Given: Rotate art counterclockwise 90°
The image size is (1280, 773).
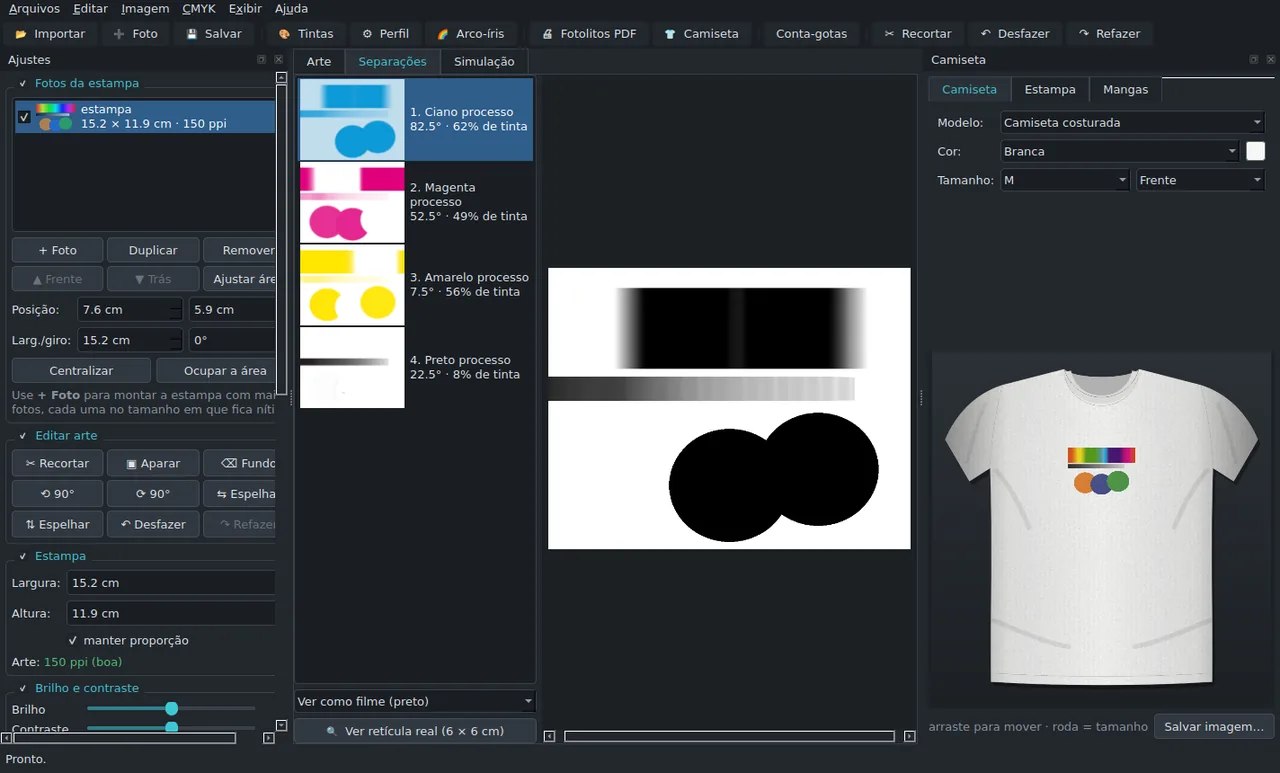Looking at the screenshot, I should pyautogui.click(x=57, y=494).
